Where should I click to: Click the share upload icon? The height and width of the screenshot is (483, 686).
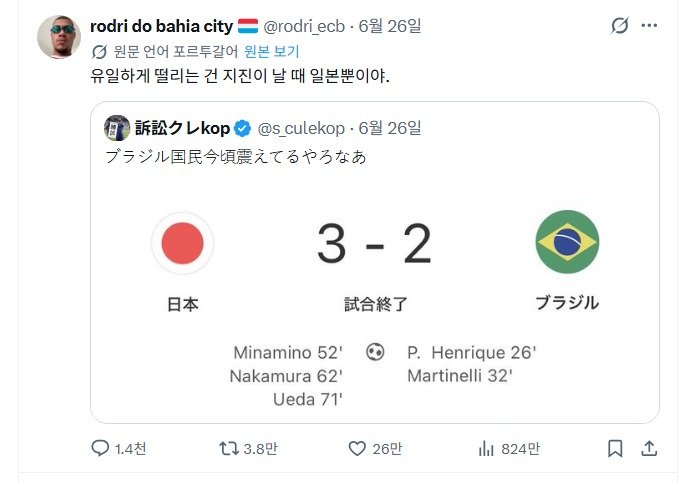[x=649, y=448]
